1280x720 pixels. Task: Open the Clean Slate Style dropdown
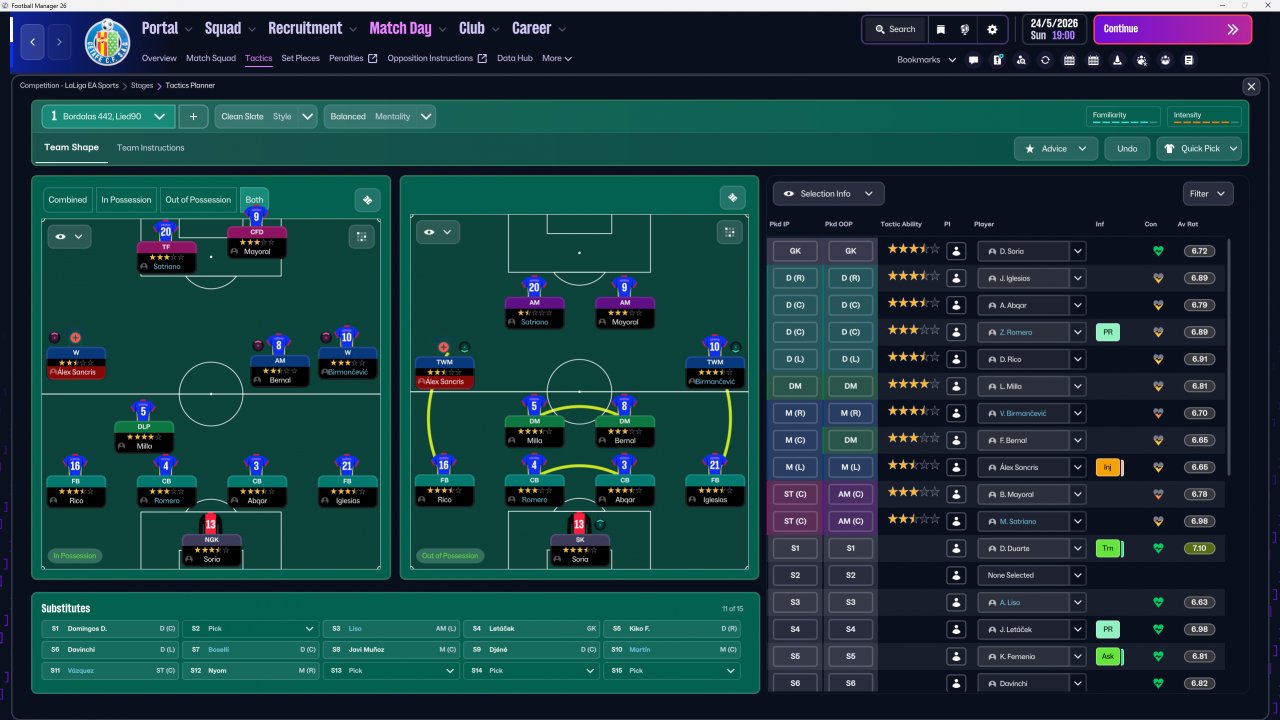(266, 116)
